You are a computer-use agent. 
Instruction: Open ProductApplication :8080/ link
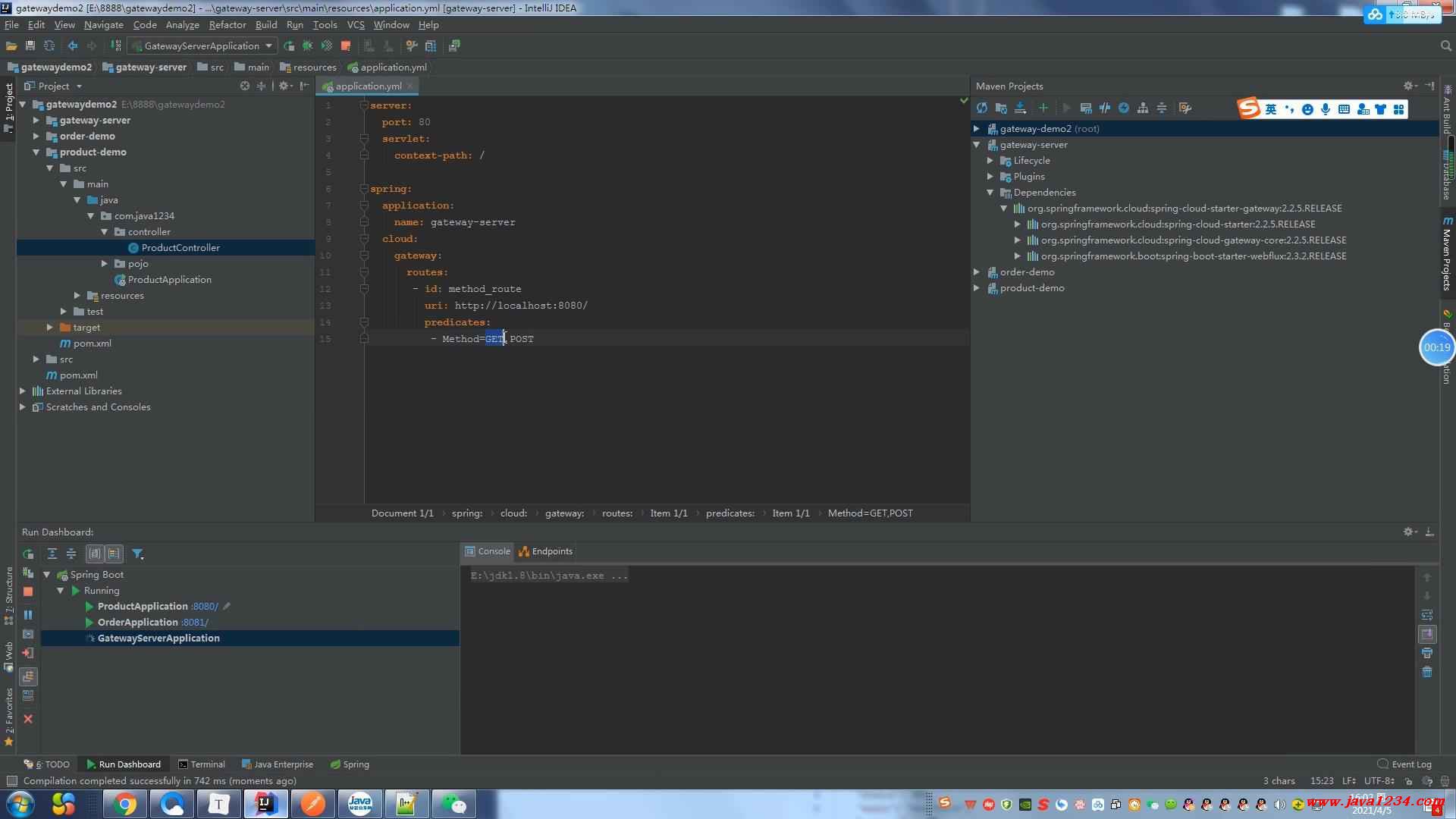click(x=204, y=606)
